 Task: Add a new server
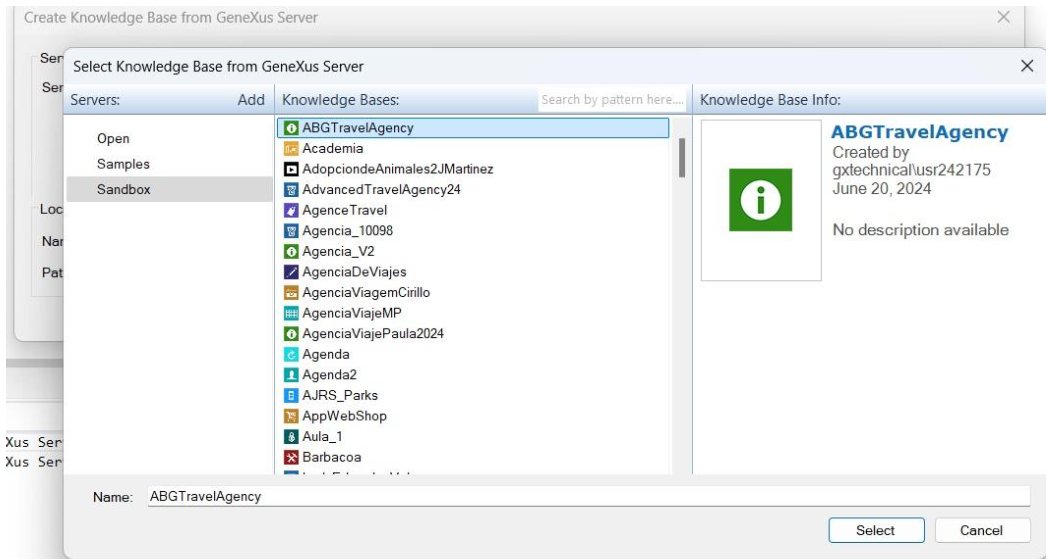click(x=251, y=100)
